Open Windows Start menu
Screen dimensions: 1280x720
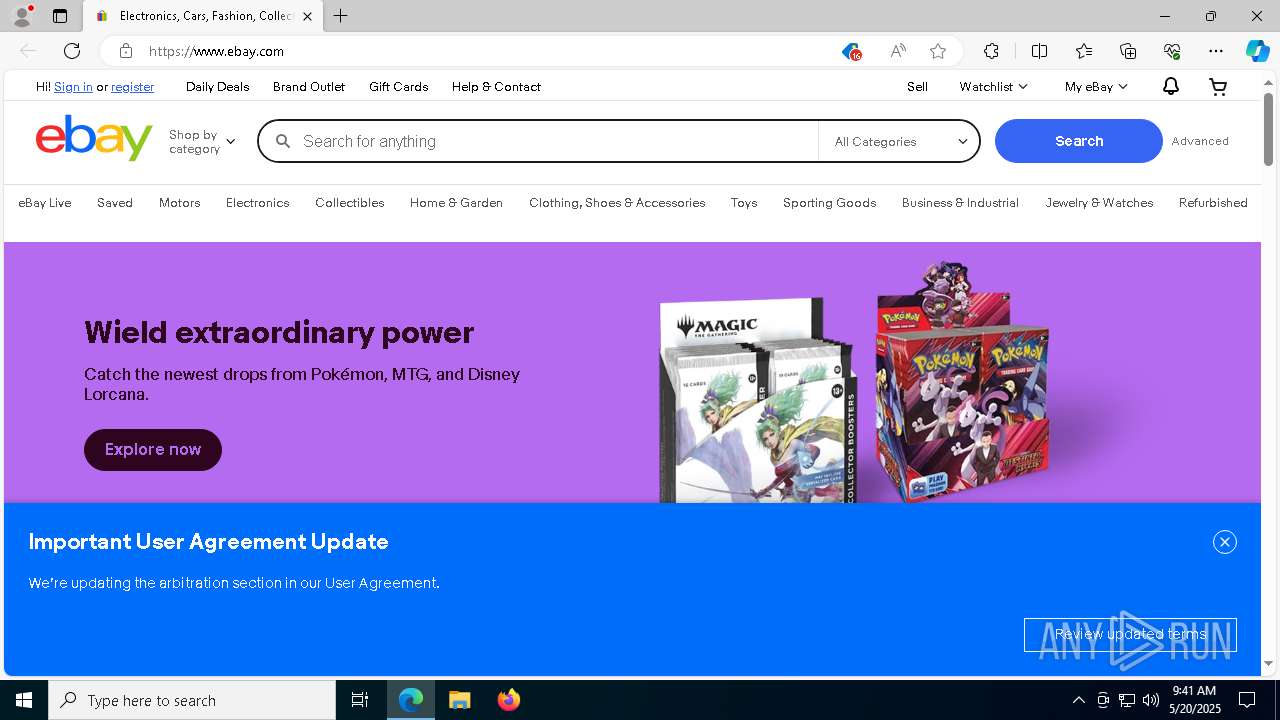(24, 700)
